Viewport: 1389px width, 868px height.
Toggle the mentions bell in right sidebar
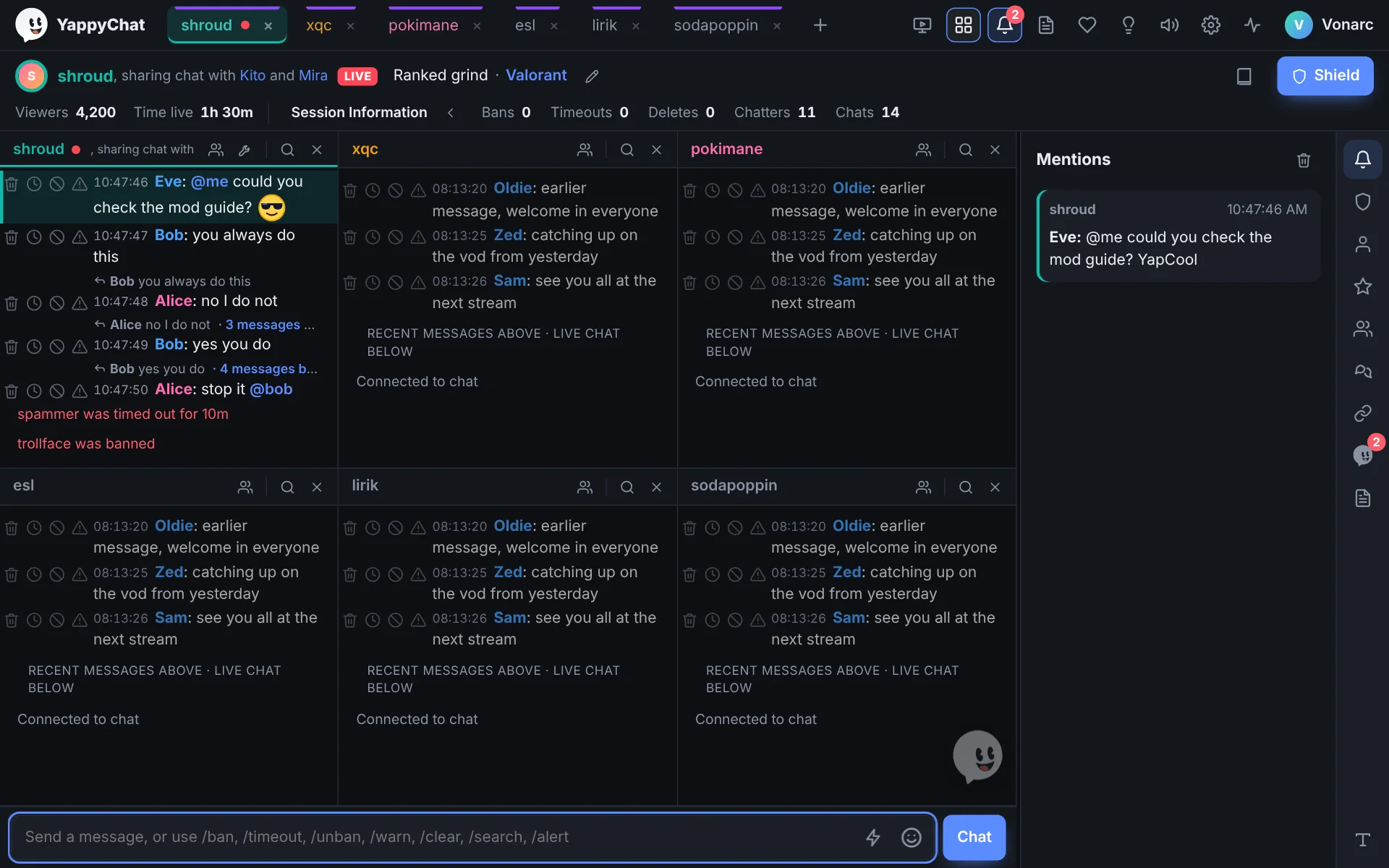point(1363,159)
